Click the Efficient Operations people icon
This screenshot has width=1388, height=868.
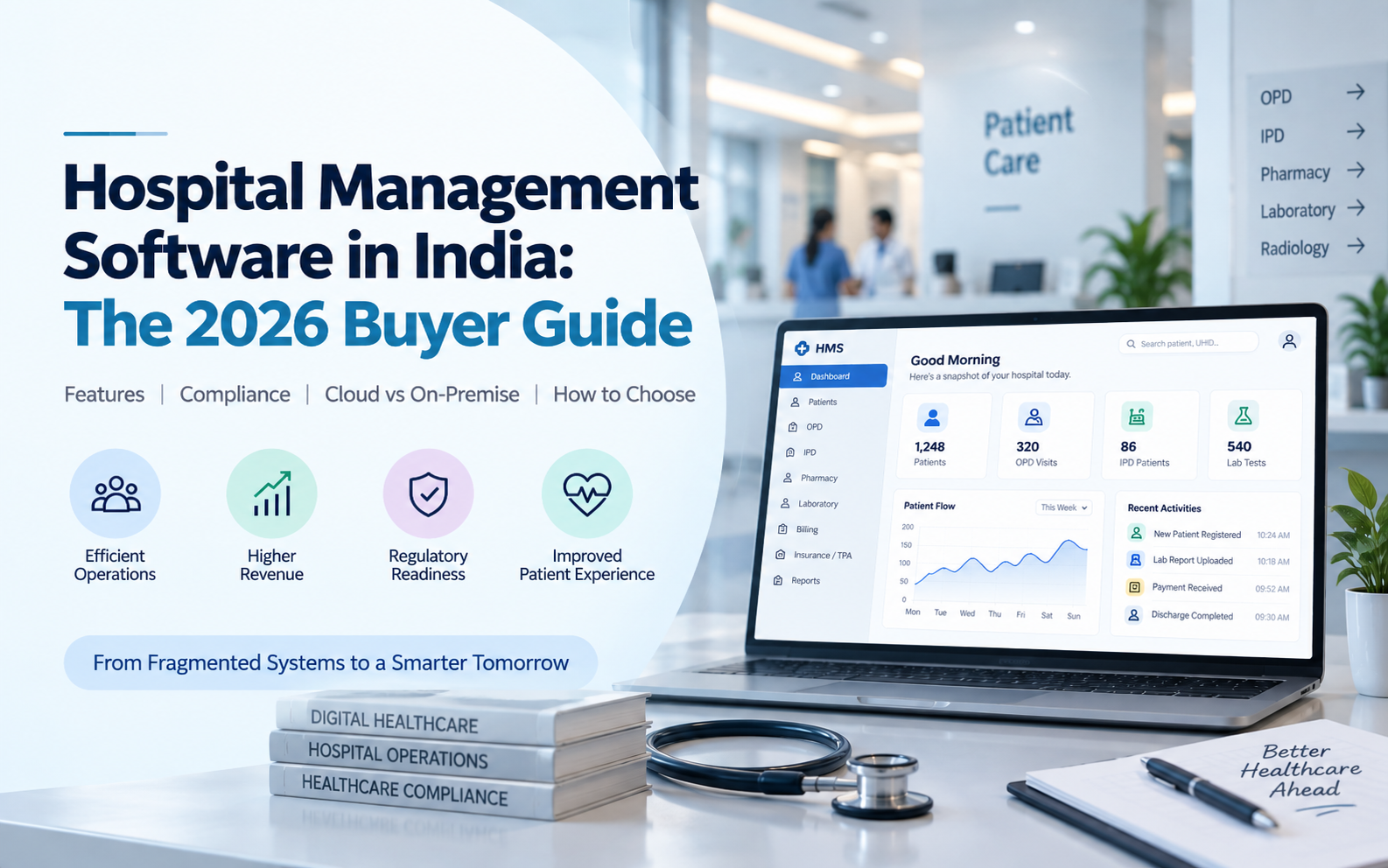point(116,493)
